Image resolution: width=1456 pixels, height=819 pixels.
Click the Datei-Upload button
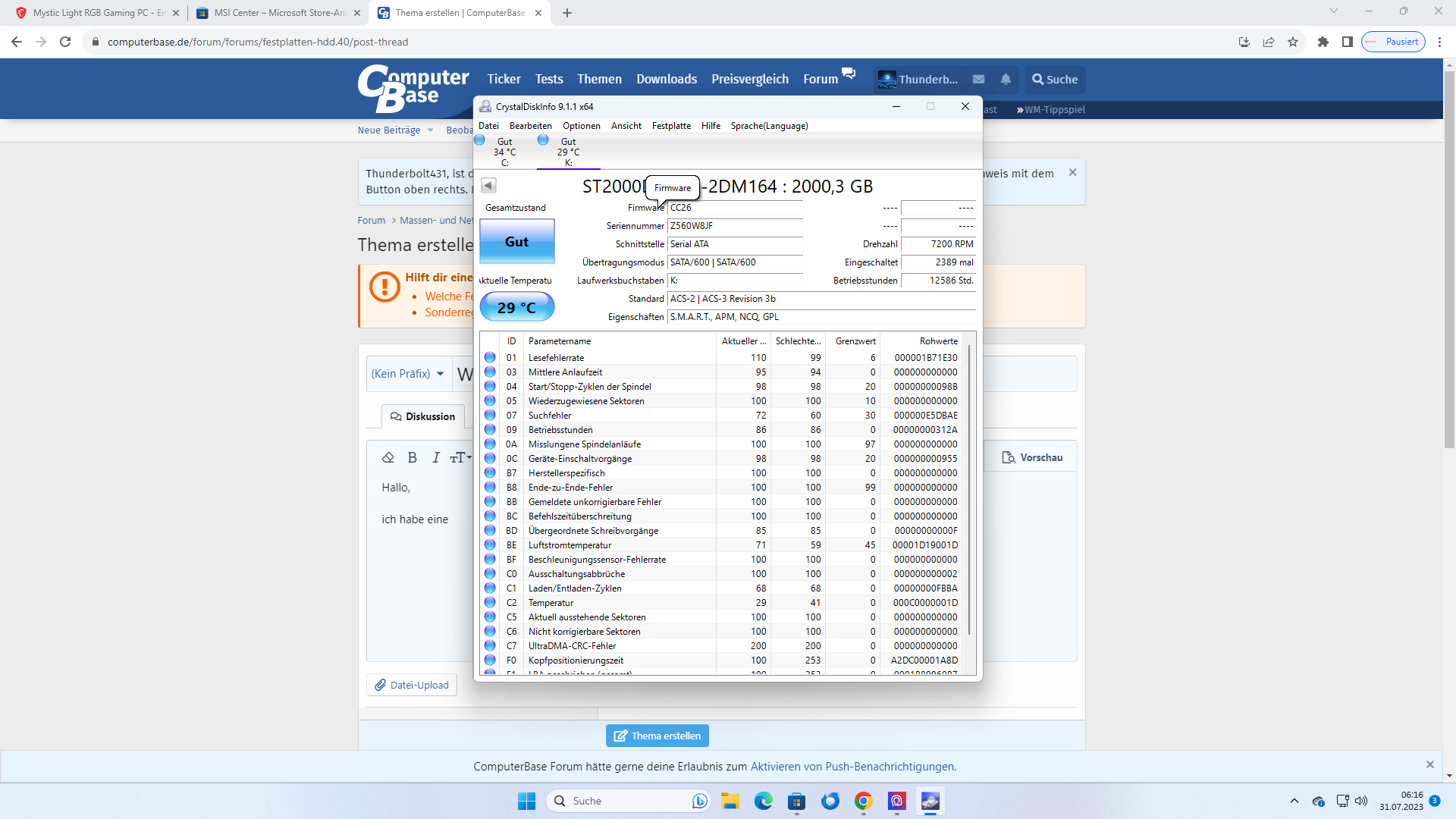(412, 685)
